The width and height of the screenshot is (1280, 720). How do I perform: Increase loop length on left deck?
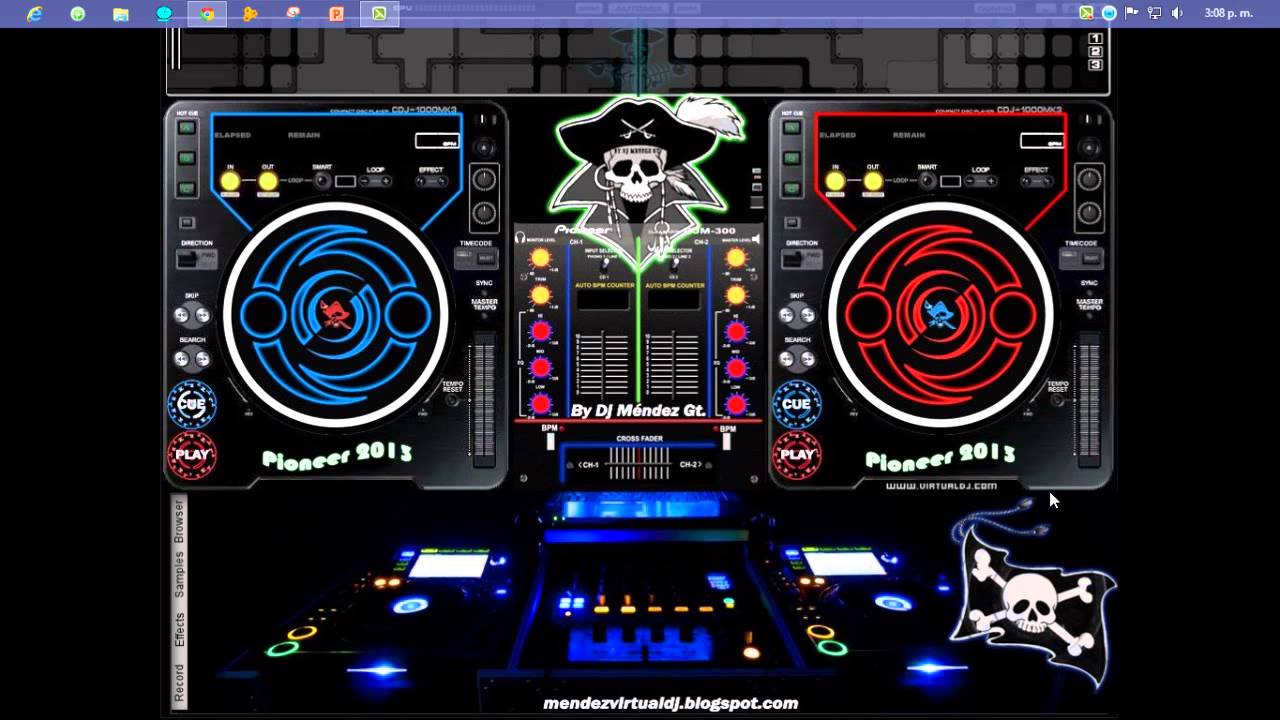(x=386, y=181)
